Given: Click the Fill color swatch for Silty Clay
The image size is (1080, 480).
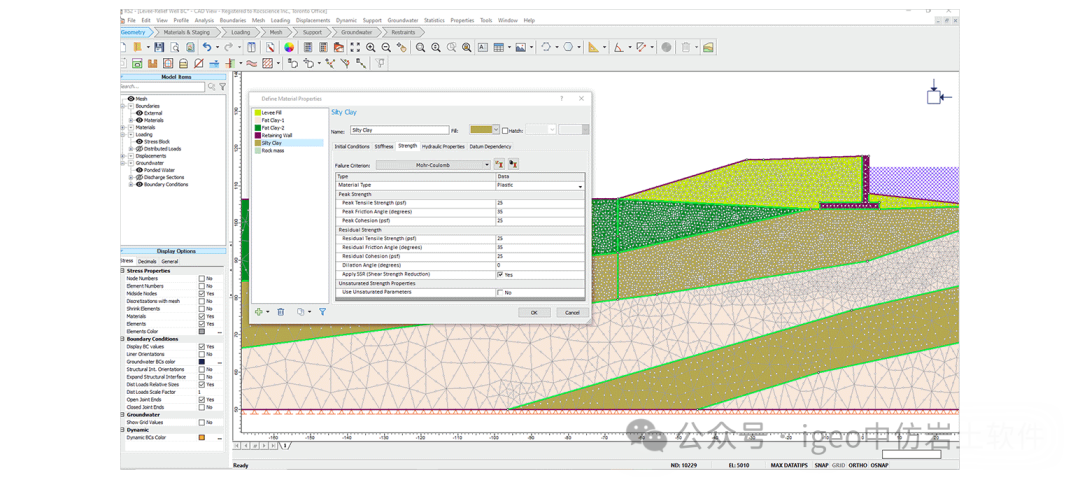Looking at the screenshot, I should tap(481, 130).
